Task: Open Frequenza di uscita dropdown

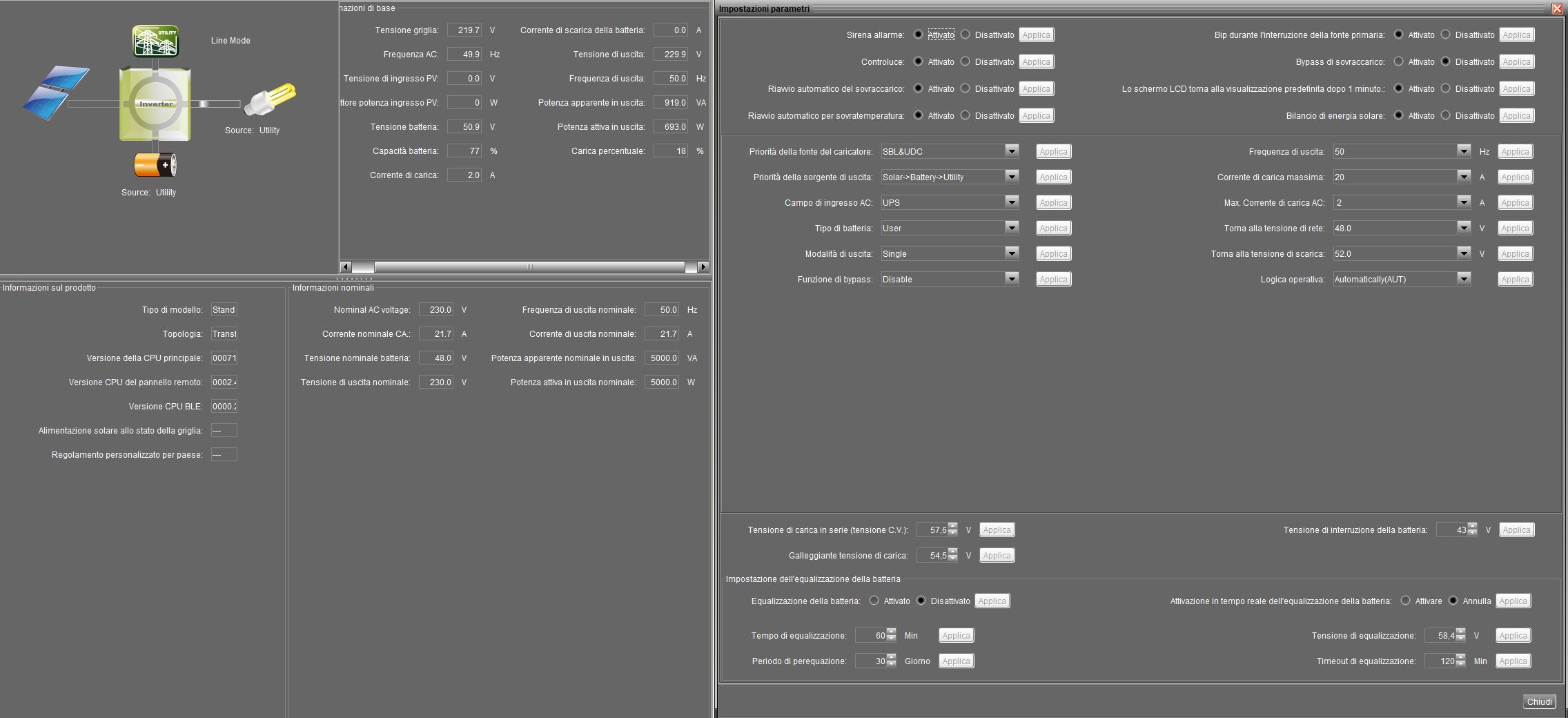Action: pos(1464,151)
